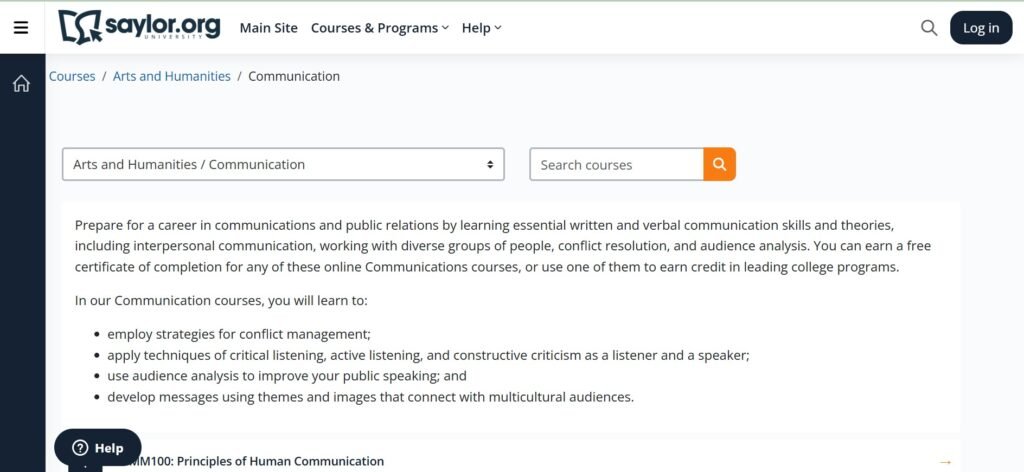Screen dimensions: 1024x472
Task: Click 'In our Communication courses' sentence
Action: (x=221, y=301)
